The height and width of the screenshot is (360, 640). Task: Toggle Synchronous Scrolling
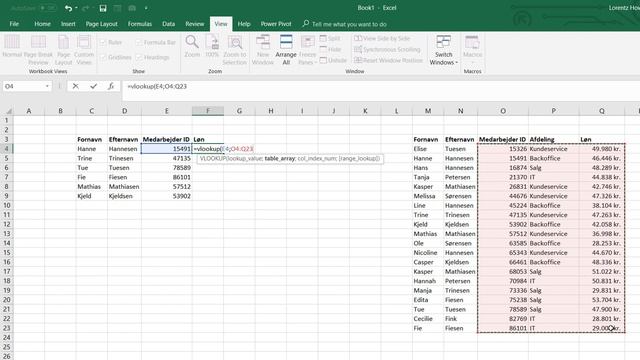[x=387, y=49]
